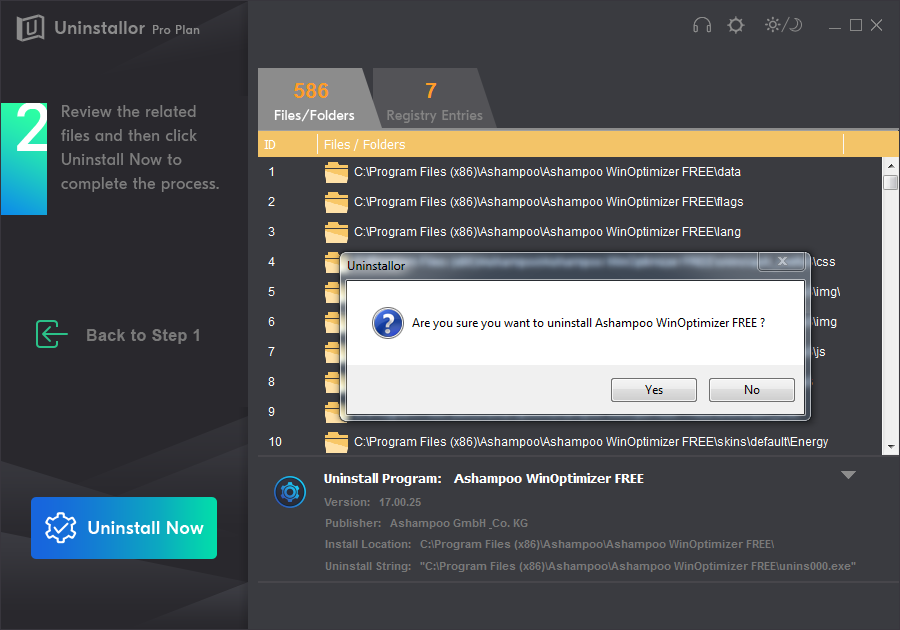
Task: Minimize the Uninstallor window
Action: click(835, 26)
